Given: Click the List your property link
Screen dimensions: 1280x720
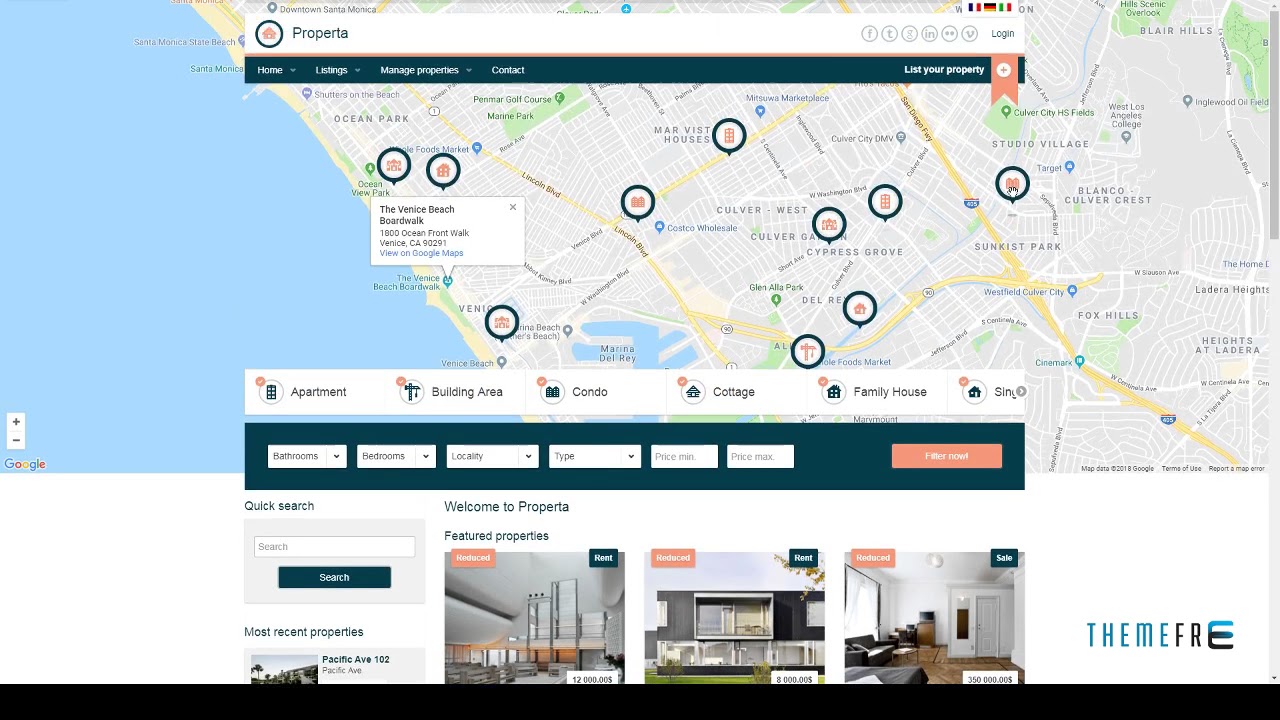Looking at the screenshot, I should tap(944, 70).
